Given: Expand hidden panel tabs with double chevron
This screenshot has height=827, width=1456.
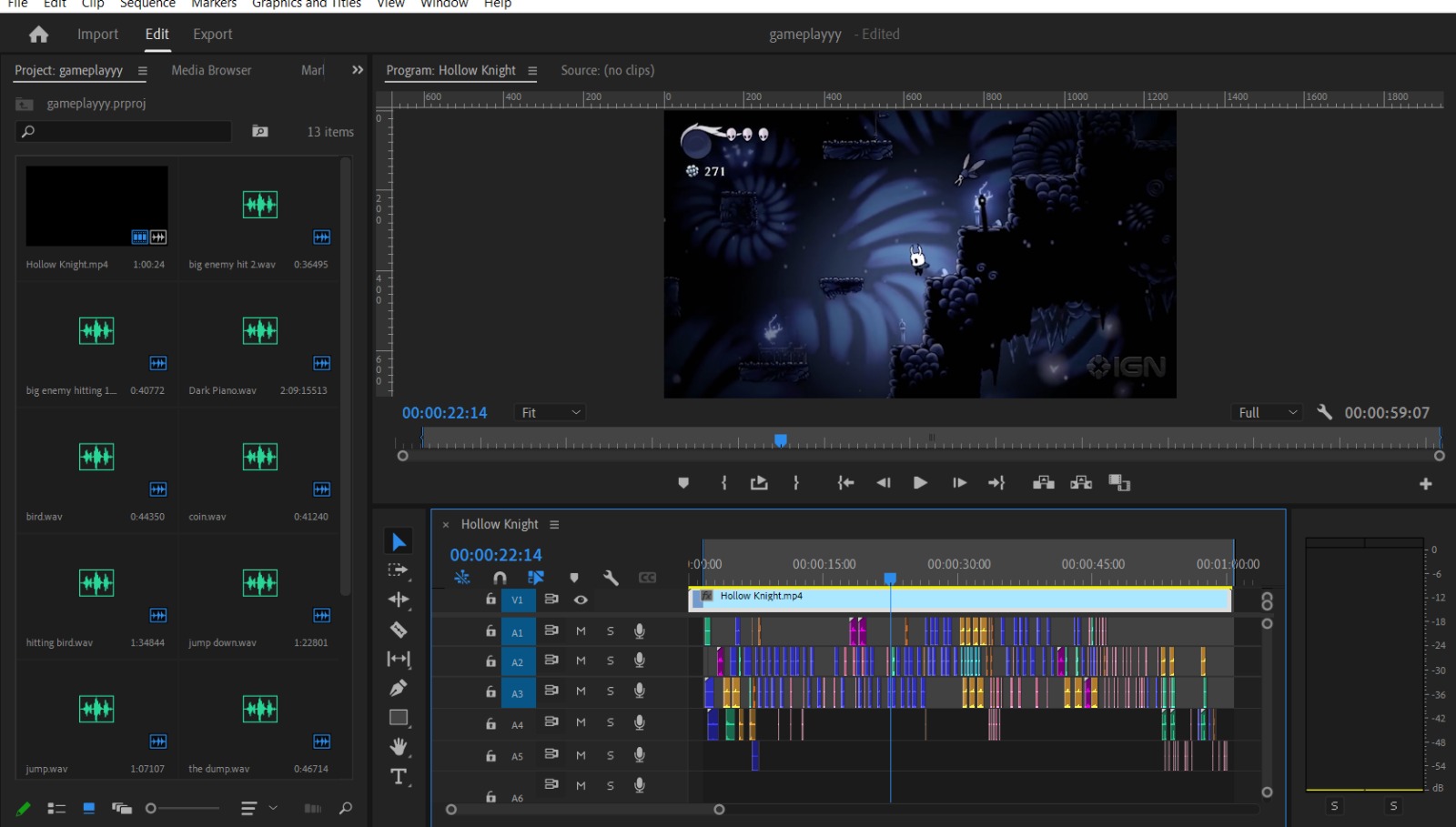Looking at the screenshot, I should tap(358, 70).
